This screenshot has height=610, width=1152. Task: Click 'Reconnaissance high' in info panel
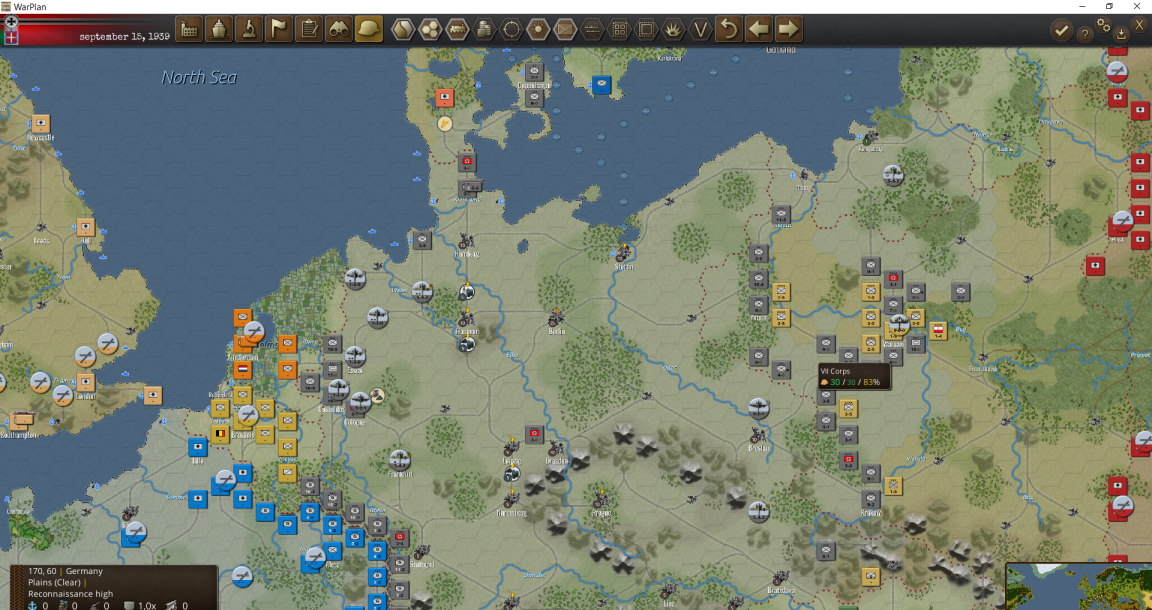(71, 594)
